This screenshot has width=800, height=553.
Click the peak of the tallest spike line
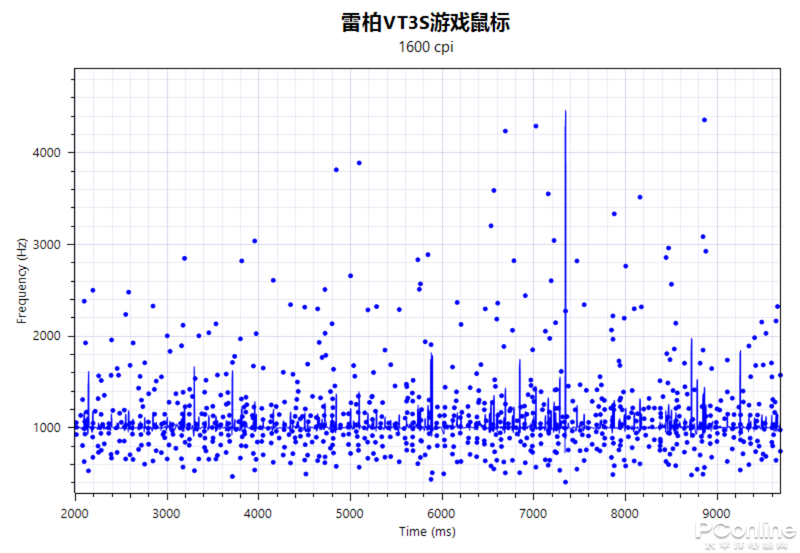pos(565,111)
